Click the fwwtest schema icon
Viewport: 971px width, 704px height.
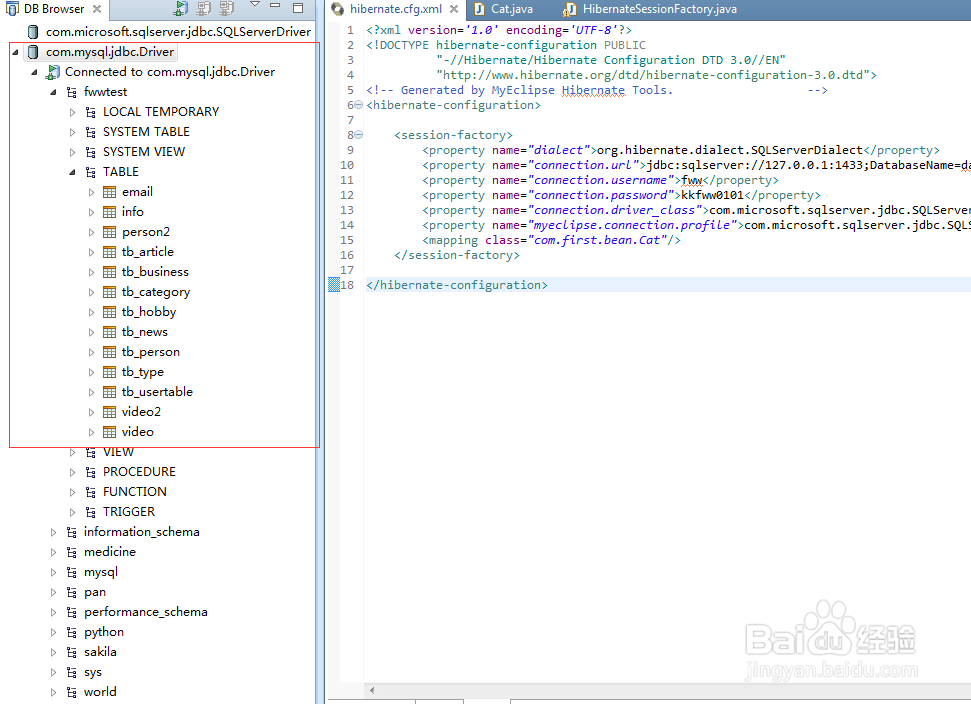click(x=72, y=92)
